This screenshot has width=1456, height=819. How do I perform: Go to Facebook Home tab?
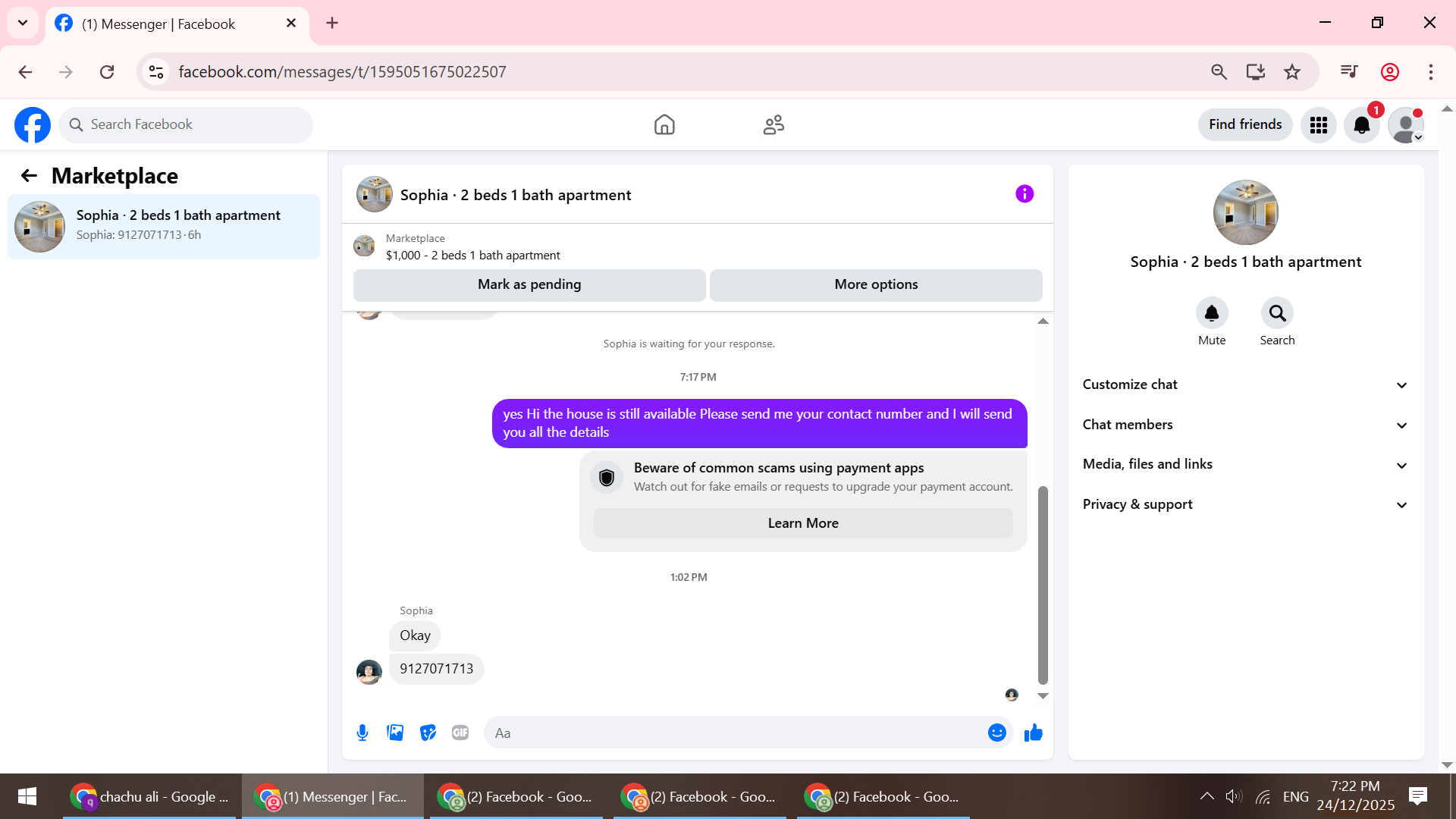pyautogui.click(x=664, y=124)
